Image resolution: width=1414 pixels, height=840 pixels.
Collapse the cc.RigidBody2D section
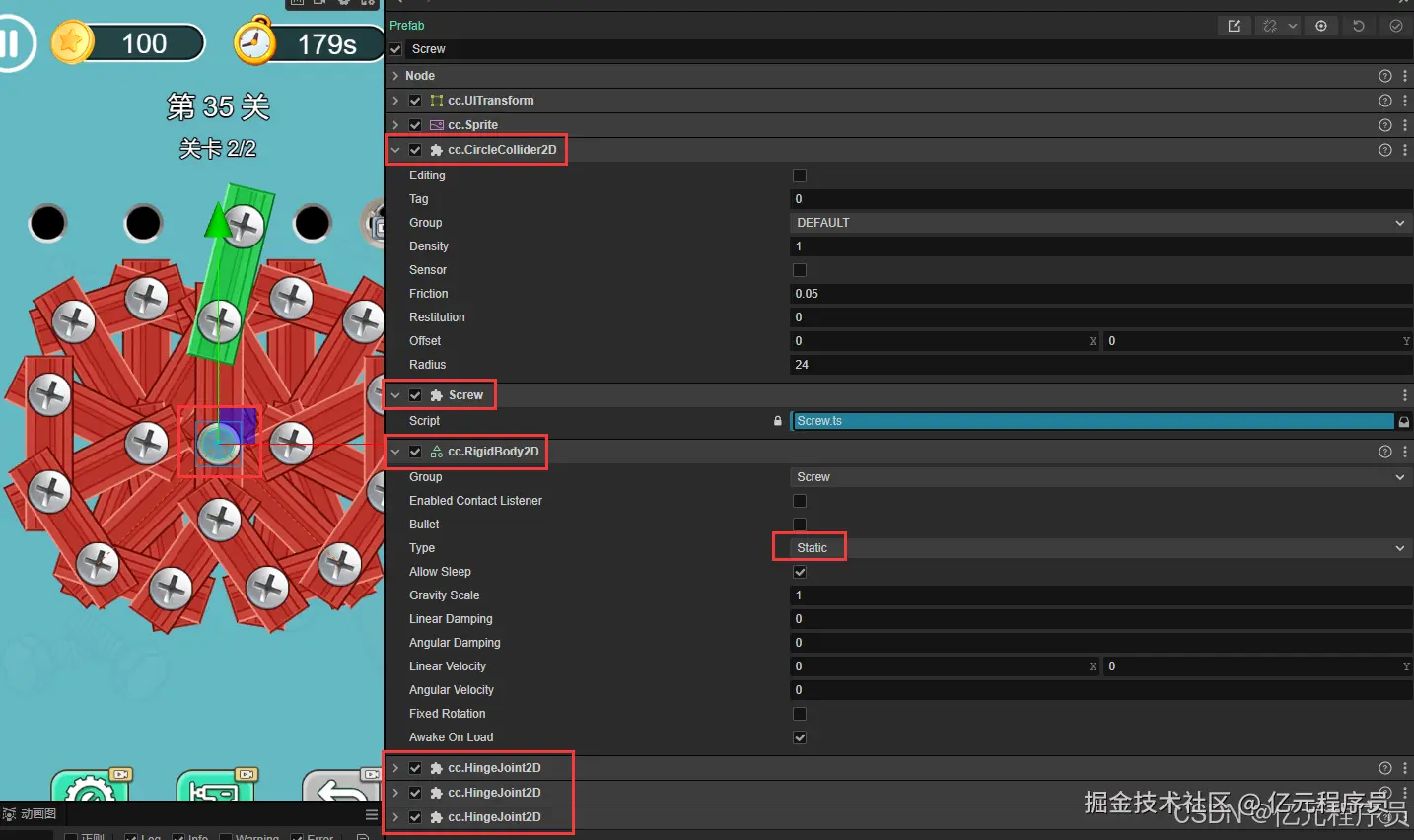click(395, 452)
